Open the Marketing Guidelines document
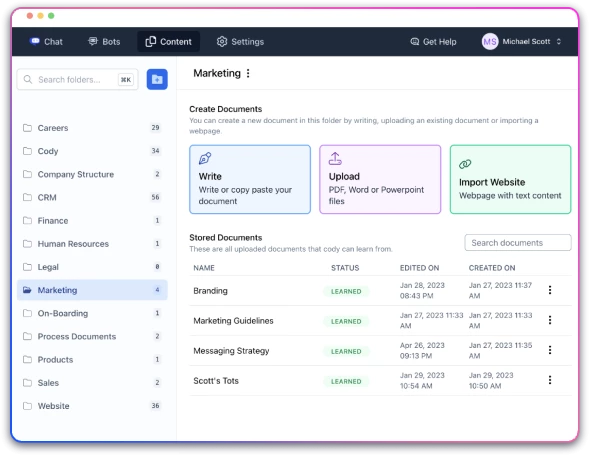Viewport: 590px width, 456px height. (x=233, y=321)
